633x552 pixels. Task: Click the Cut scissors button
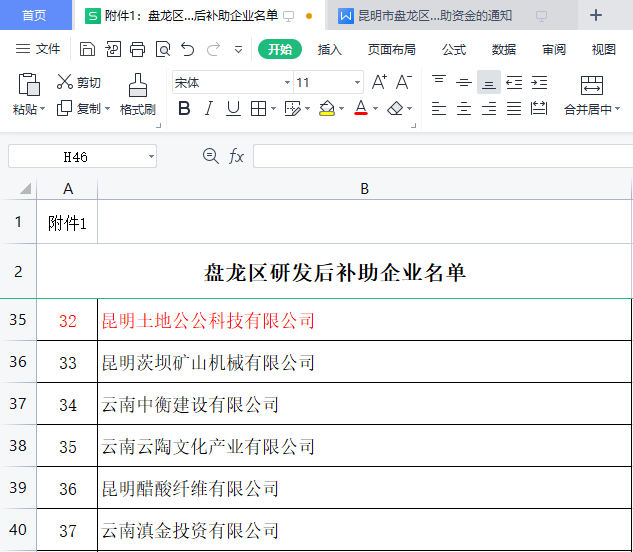(79, 82)
